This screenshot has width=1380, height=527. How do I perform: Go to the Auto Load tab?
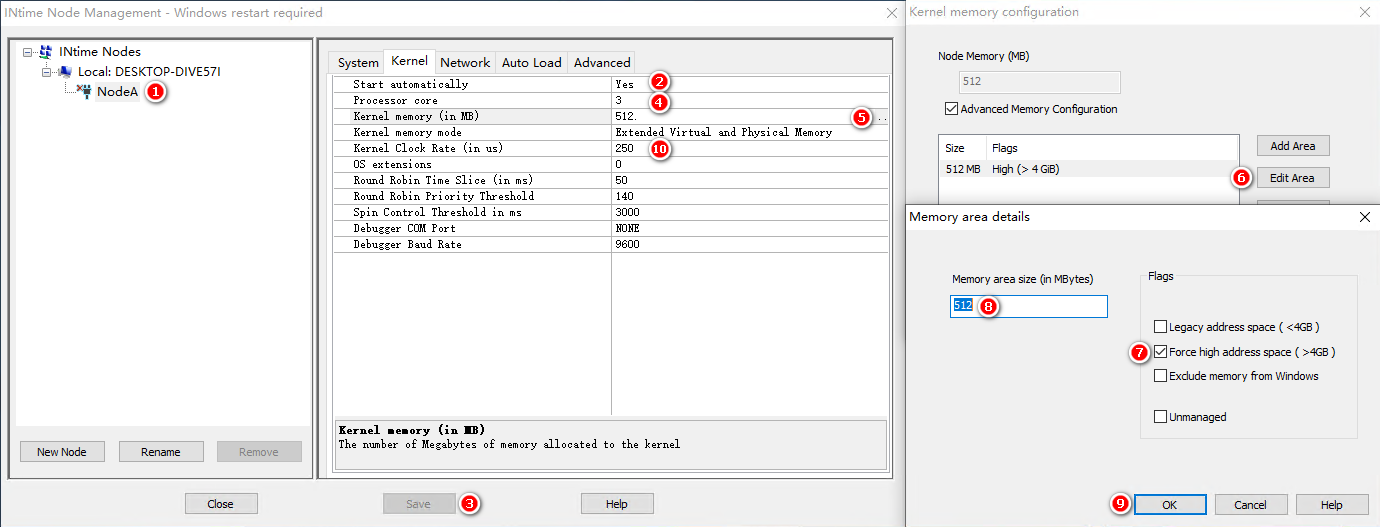pos(532,62)
